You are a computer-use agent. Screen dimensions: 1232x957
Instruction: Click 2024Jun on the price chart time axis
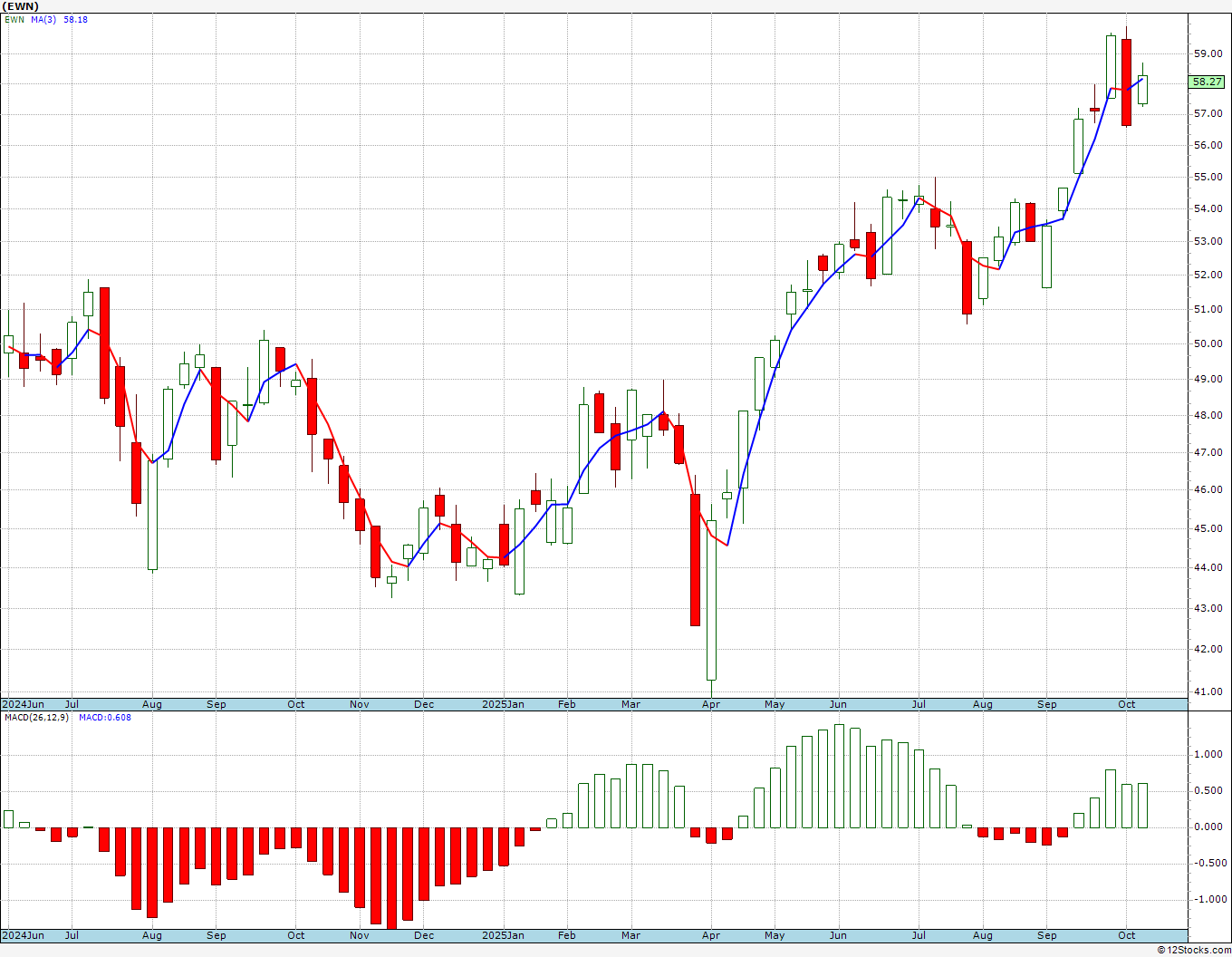point(23,704)
